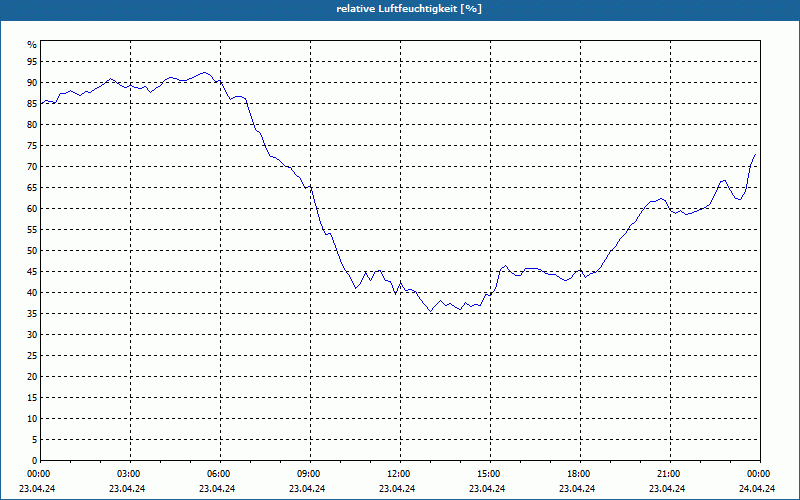Click the local curve peak near 22:45
800x500 pixels.
pyautogui.click(x=723, y=180)
